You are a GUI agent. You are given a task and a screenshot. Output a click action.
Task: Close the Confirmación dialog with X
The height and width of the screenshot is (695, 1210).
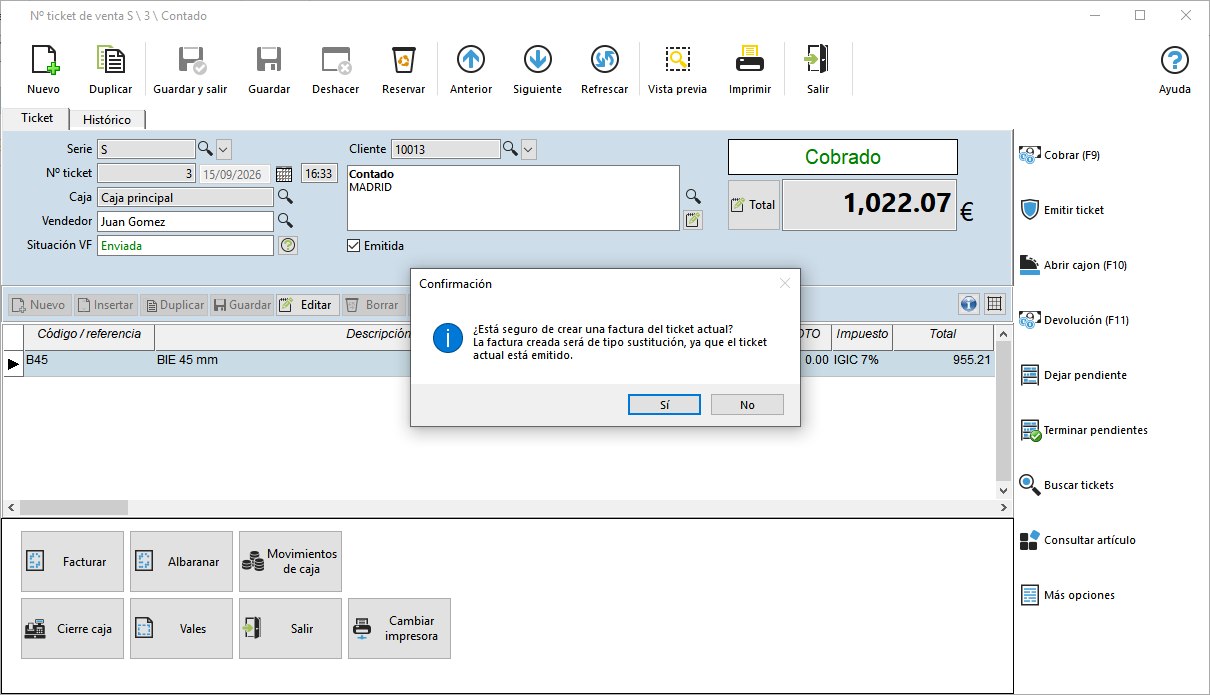785,283
